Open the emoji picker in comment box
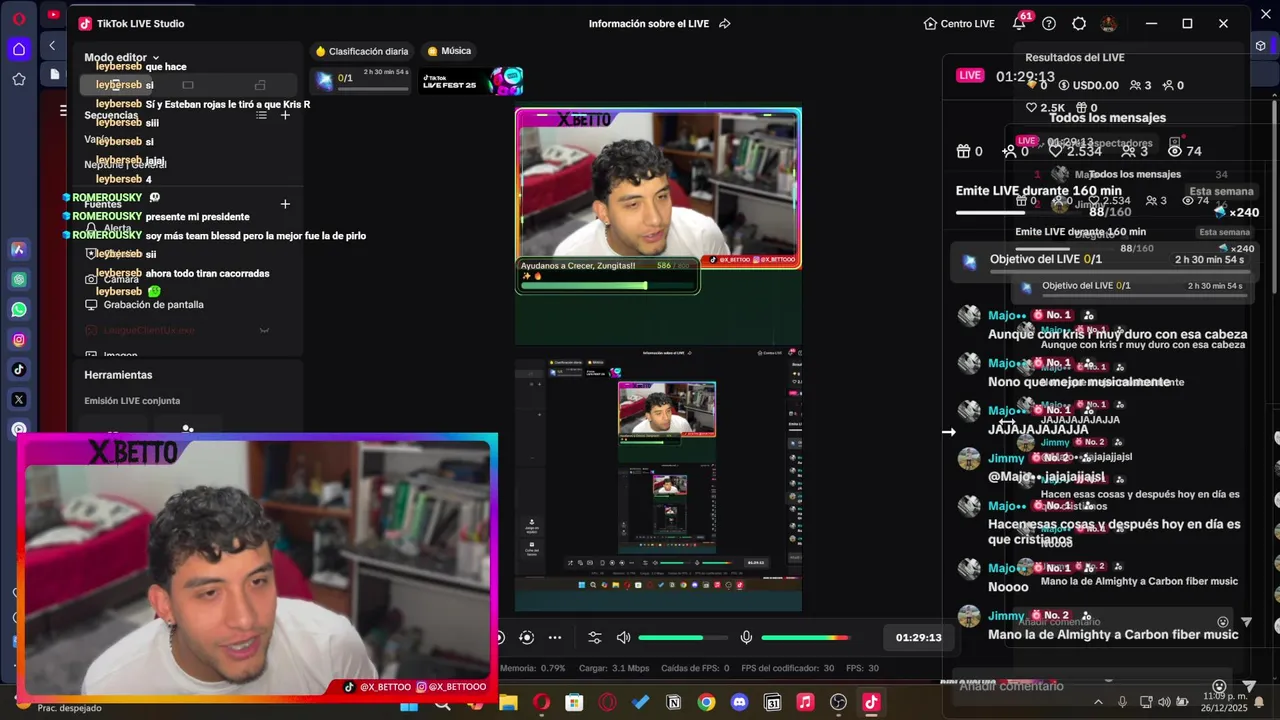Image resolution: width=1280 pixels, height=720 pixels. tap(1219, 686)
